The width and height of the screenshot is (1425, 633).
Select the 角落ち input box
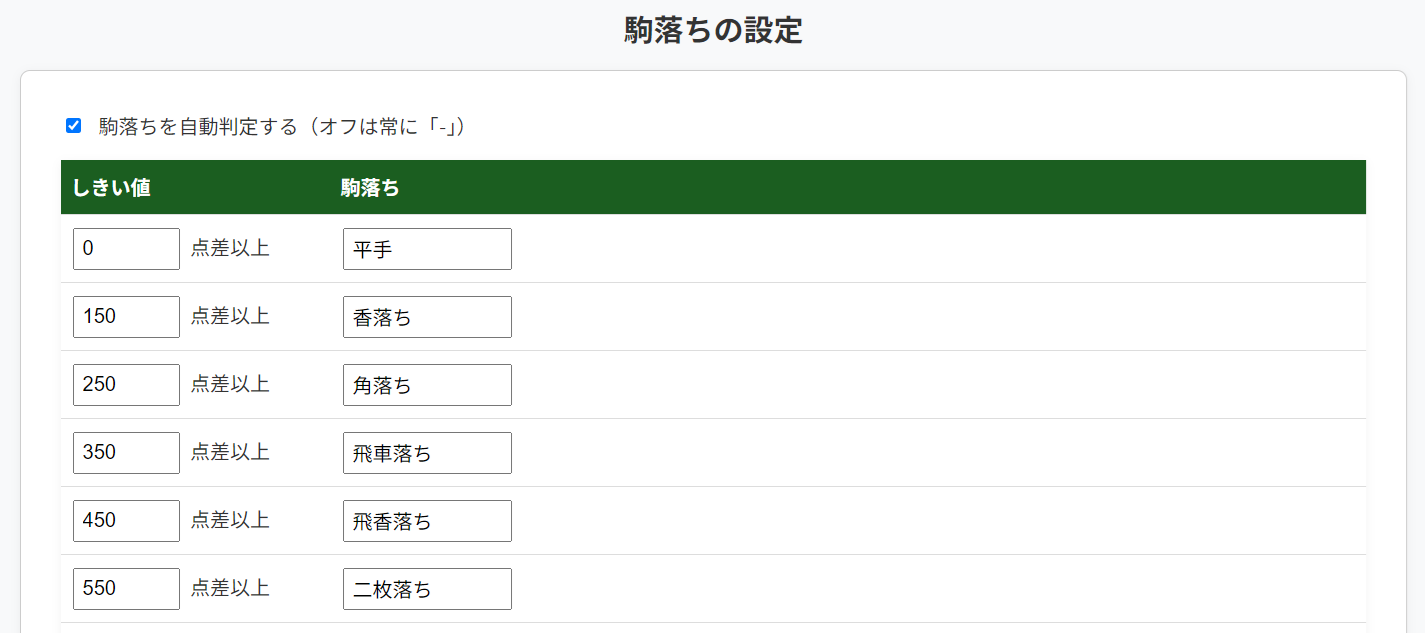point(427,385)
